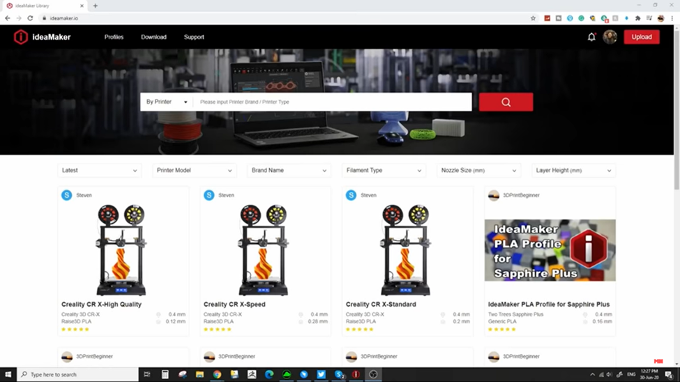680x382 pixels.
Task: Click the 3DPrintBeginner name on Sapphire Plus card
Action: pos(521,195)
